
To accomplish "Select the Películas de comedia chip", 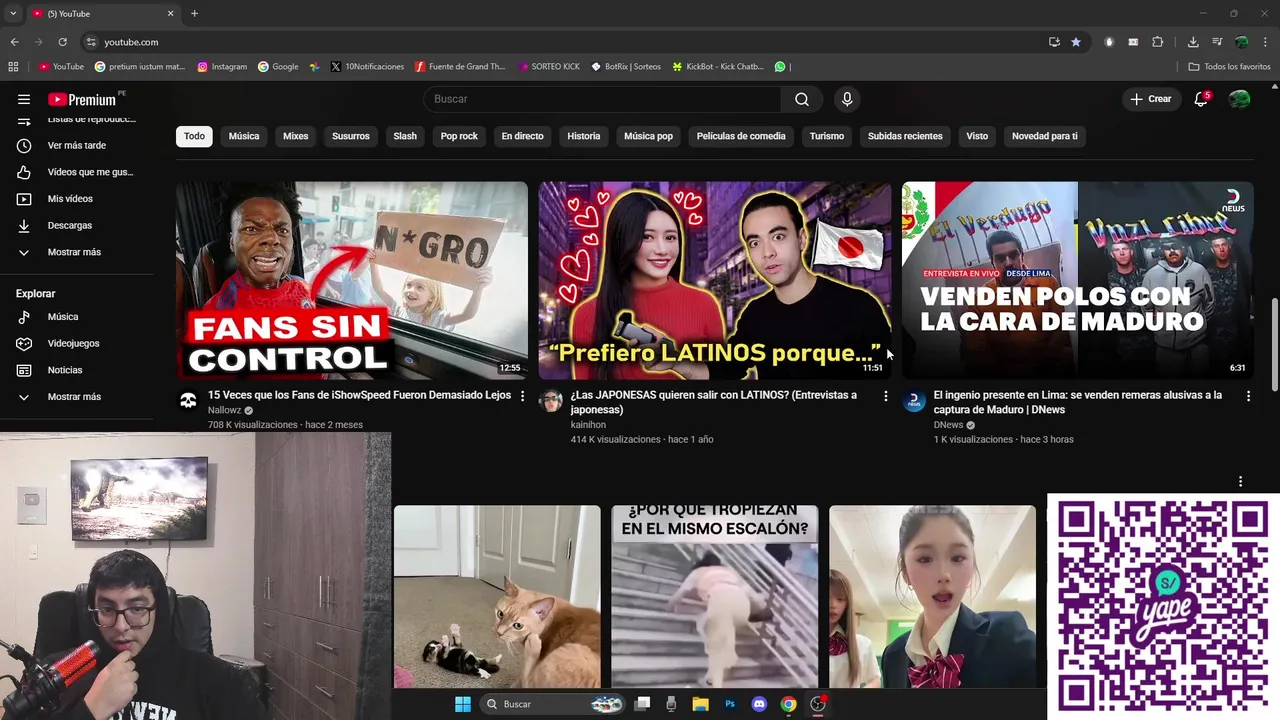I will click(741, 136).
